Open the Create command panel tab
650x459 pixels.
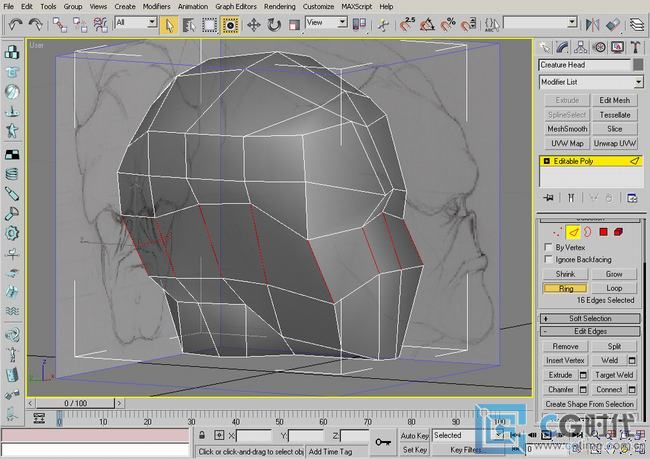(x=544, y=48)
